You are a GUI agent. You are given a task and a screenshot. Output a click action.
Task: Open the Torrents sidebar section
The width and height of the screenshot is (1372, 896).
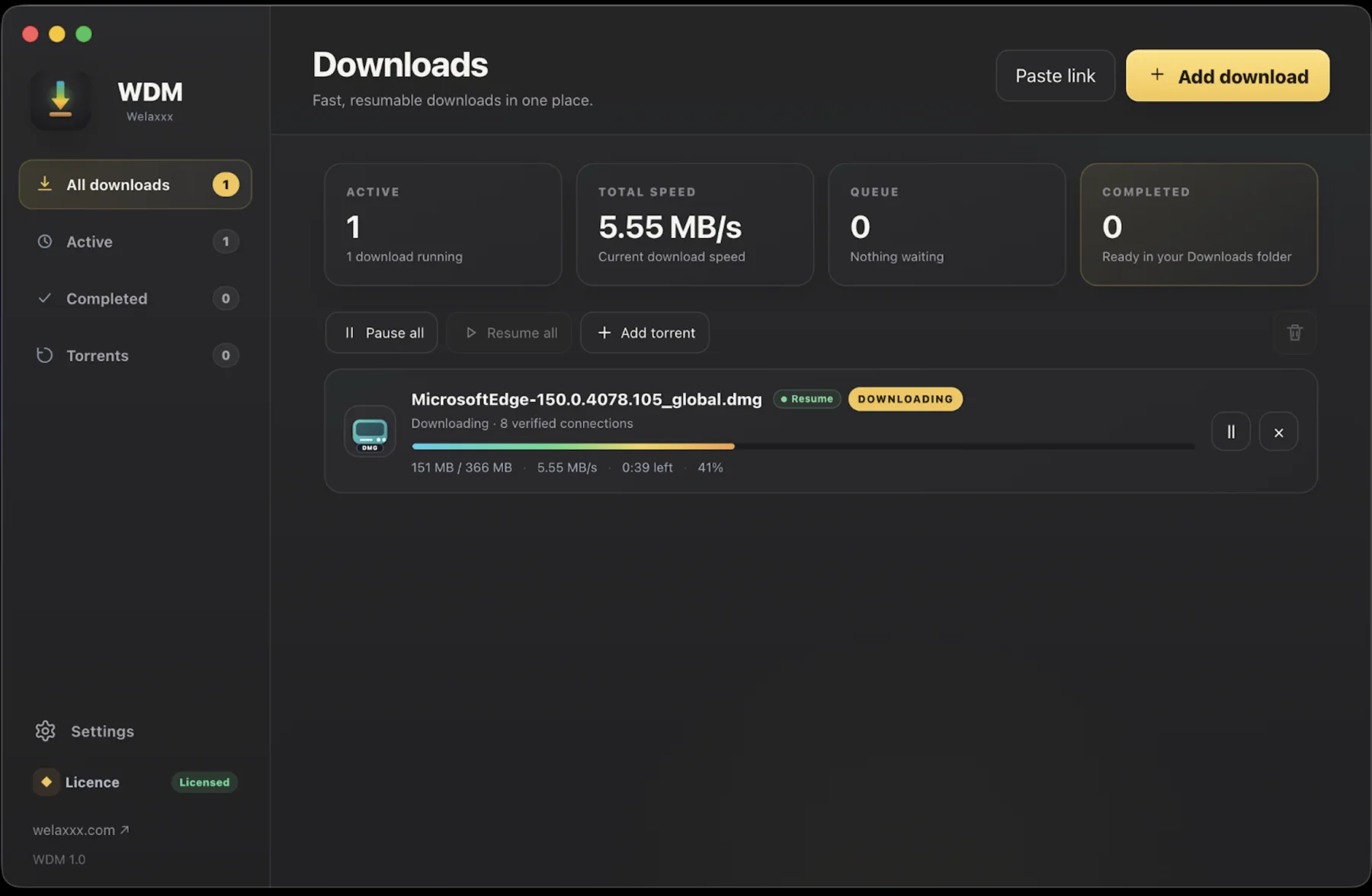[x=135, y=355]
